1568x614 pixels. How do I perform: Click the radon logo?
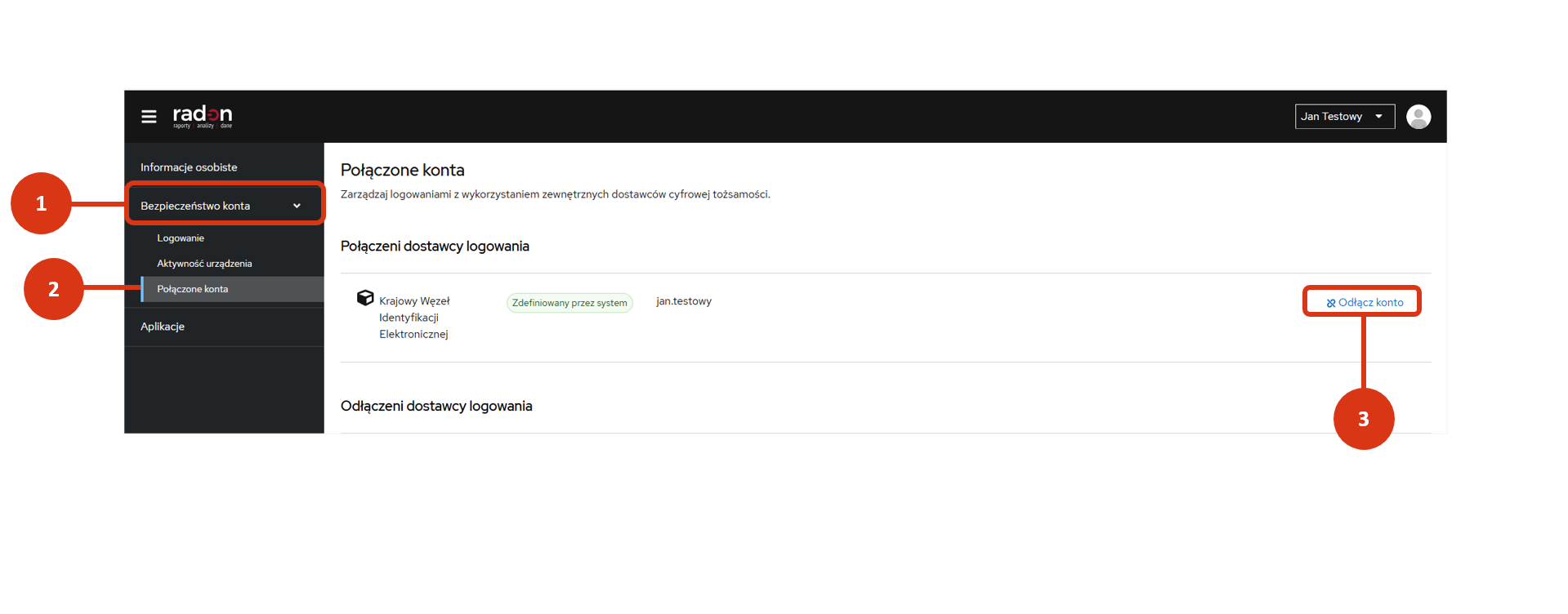click(x=202, y=116)
